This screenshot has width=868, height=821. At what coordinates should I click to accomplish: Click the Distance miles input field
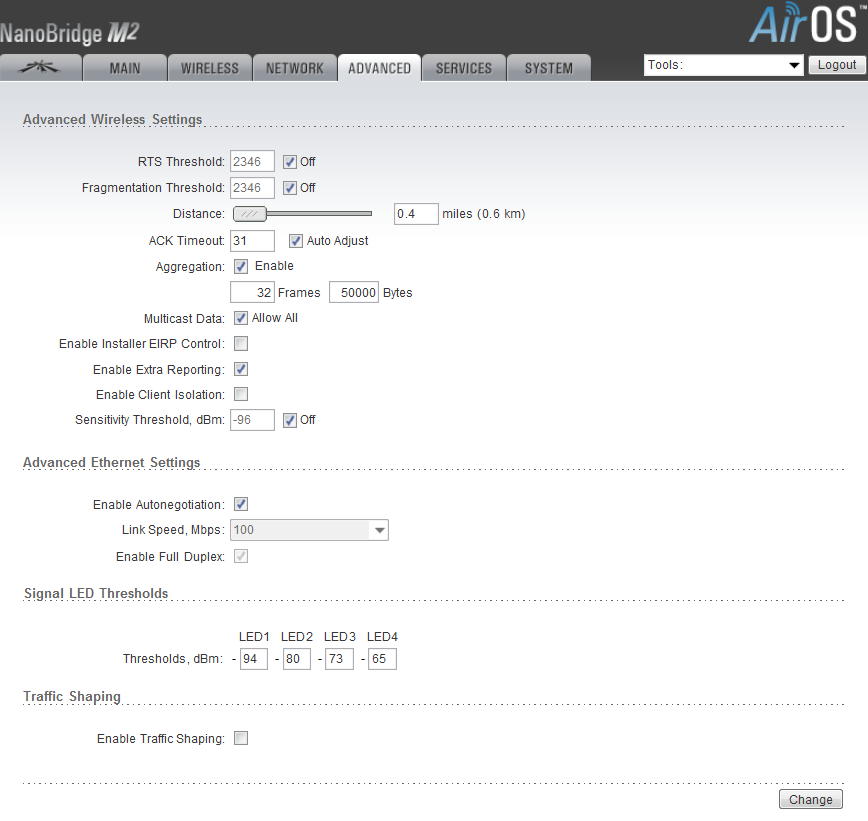pyautogui.click(x=416, y=214)
